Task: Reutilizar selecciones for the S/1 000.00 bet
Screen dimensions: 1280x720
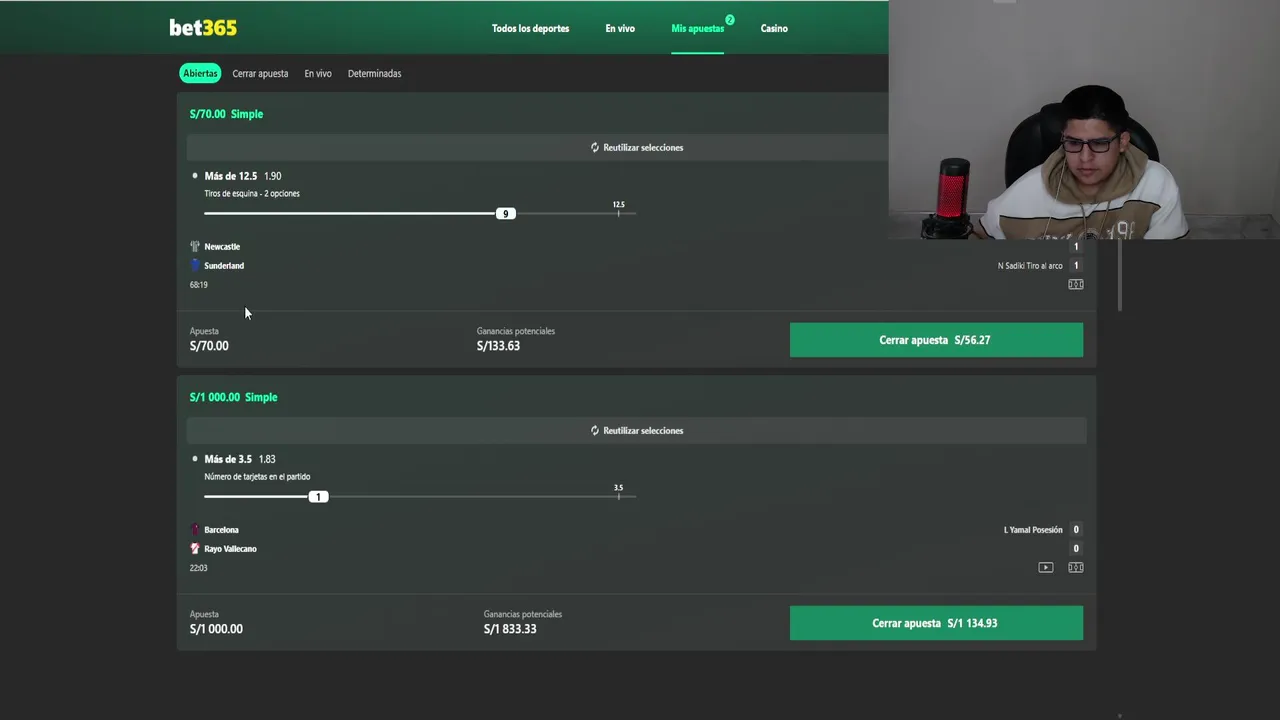Action: (636, 430)
